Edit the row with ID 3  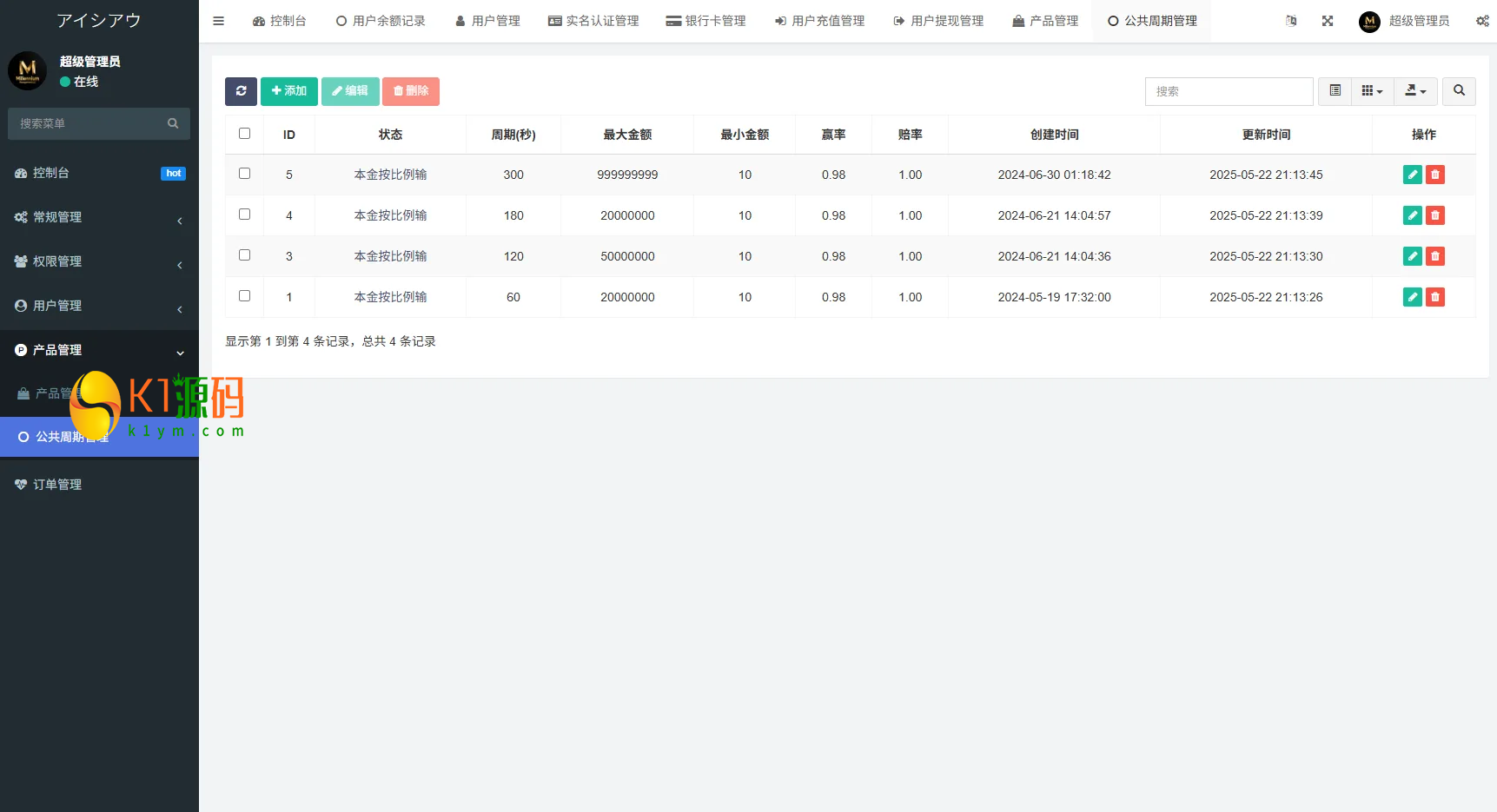coord(1413,256)
